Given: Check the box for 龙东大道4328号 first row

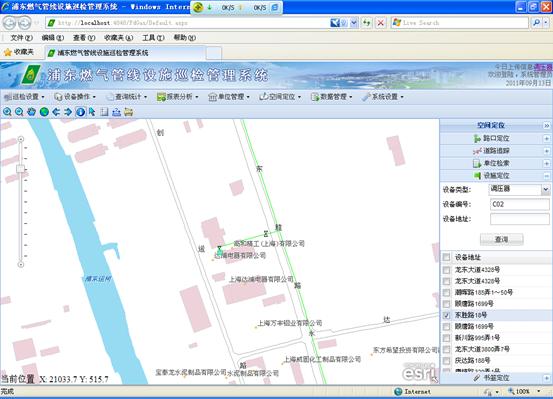Looking at the screenshot, I should point(446,270).
